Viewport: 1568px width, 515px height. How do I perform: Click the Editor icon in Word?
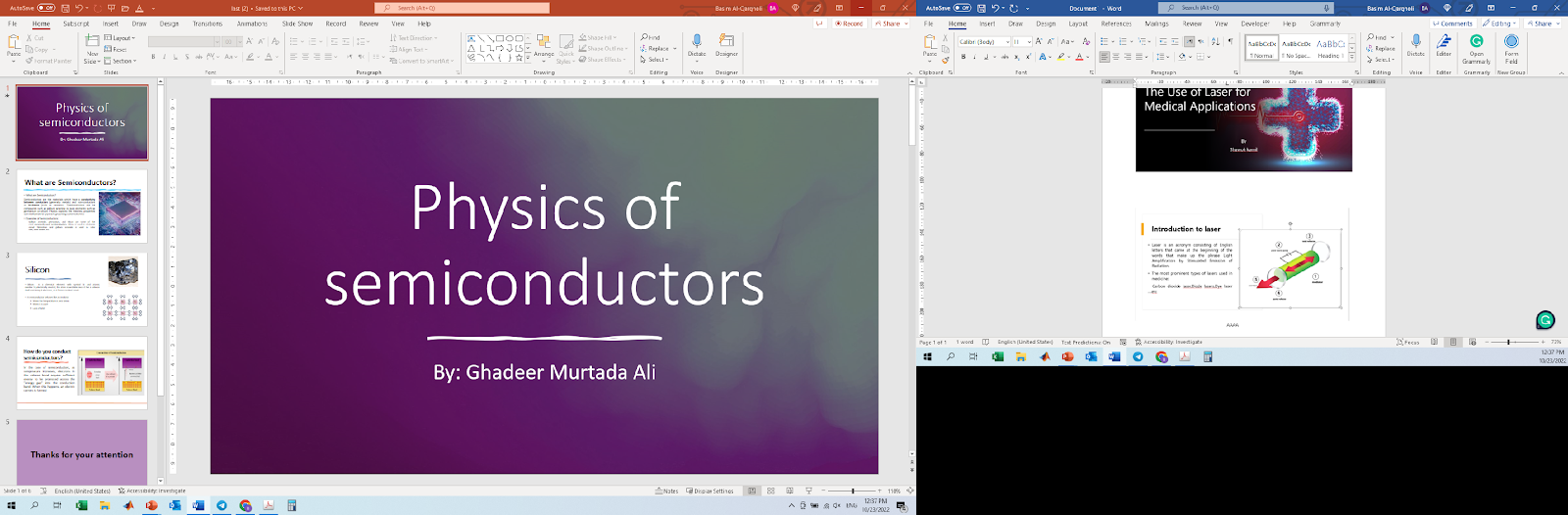click(1444, 45)
